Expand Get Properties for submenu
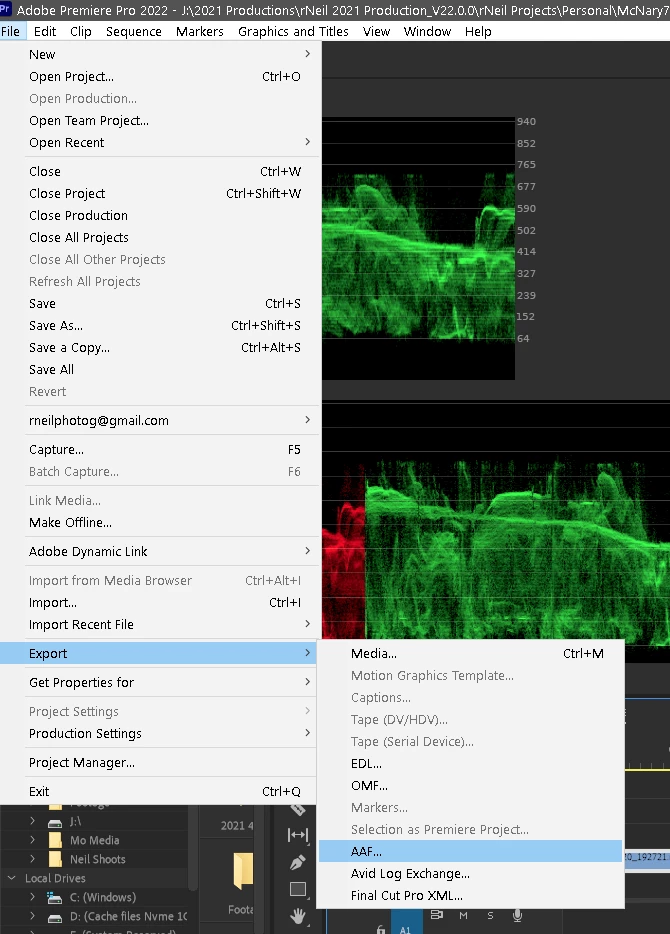670x934 pixels. point(307,682)
